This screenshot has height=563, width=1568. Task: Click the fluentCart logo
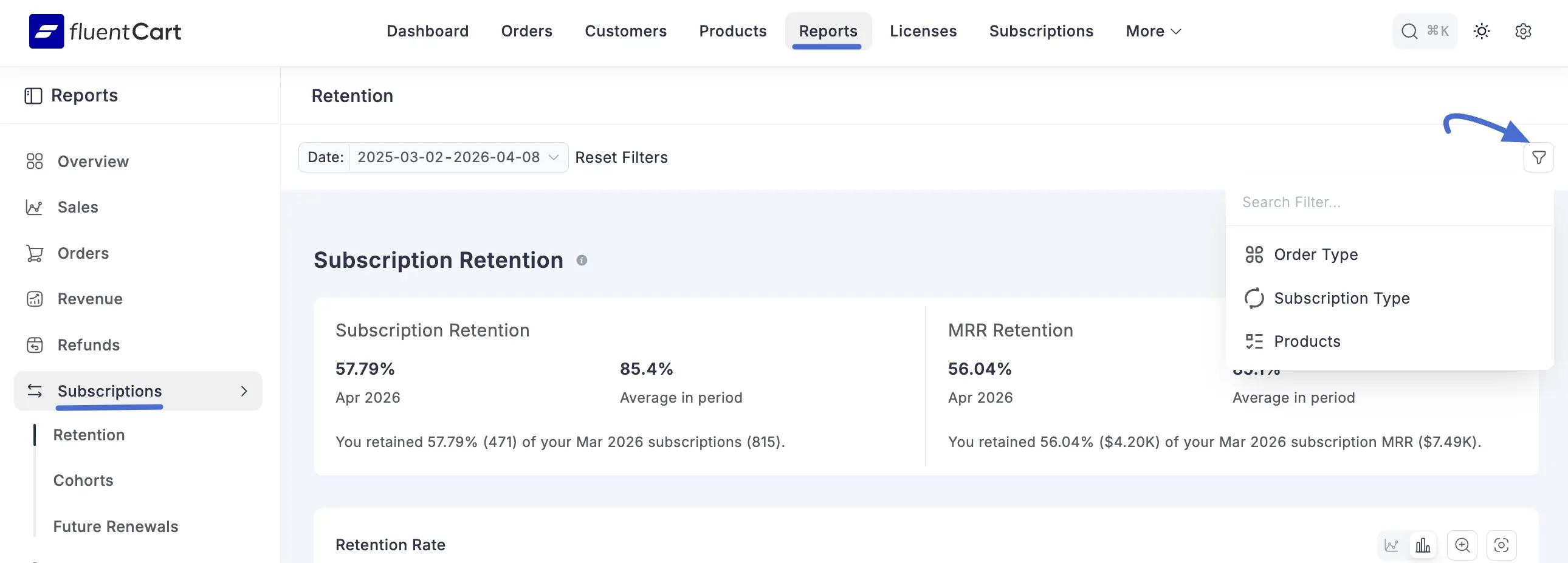click(x=105, y=31)
